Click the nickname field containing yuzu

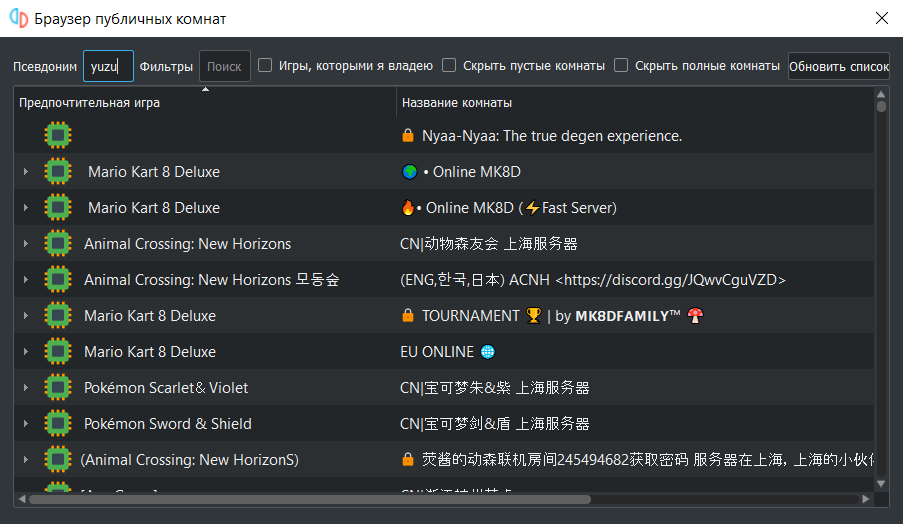(108, 66)
